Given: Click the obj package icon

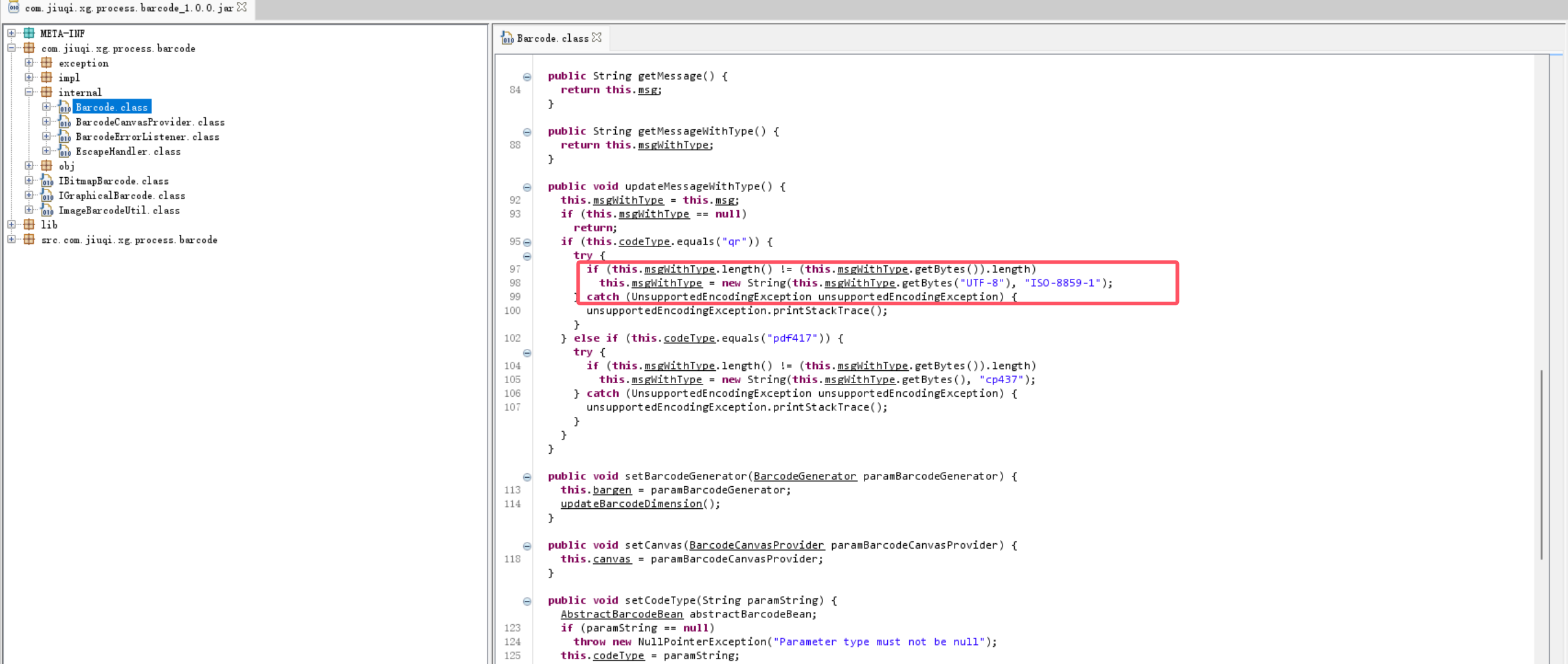Looking at the screenshot, I should click(x=47, y=166).
